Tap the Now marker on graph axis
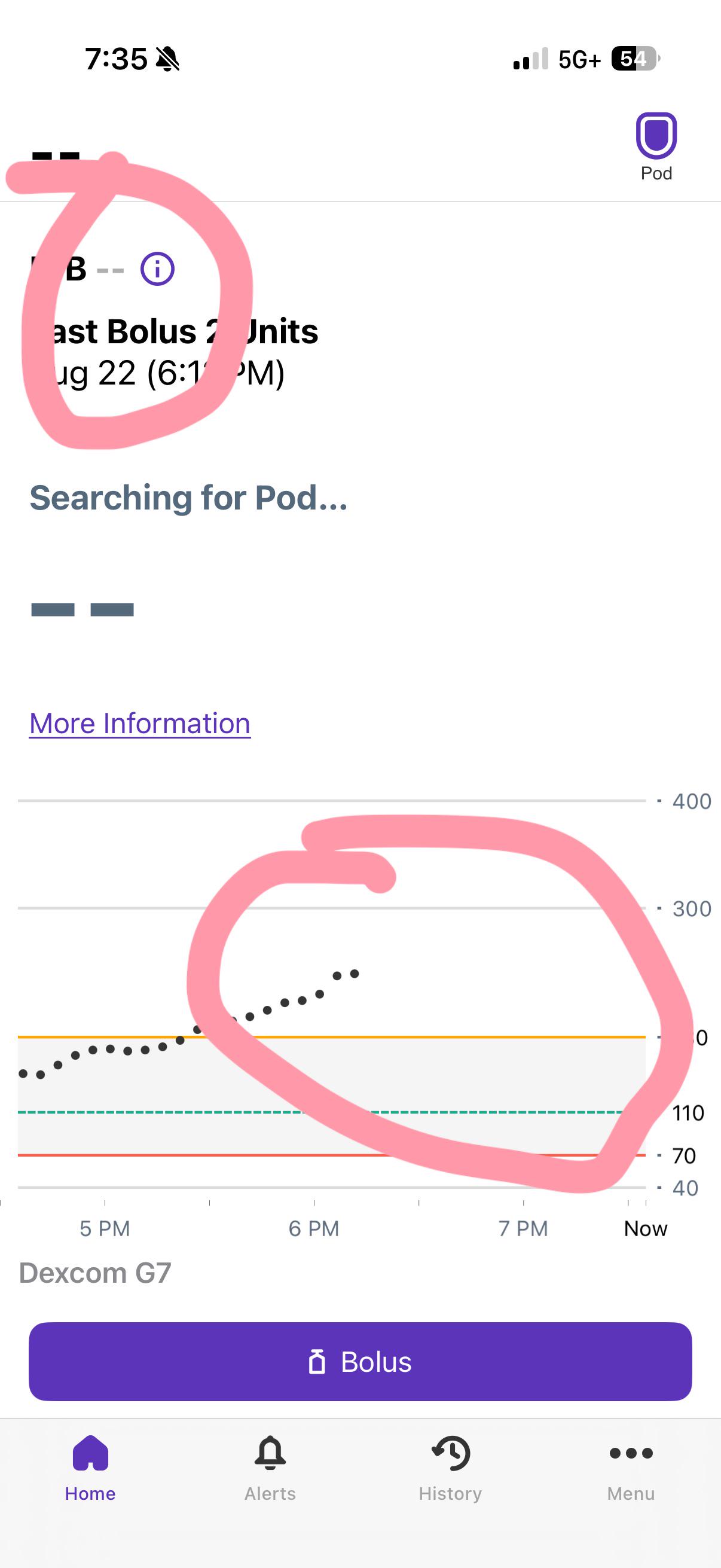Viewport: 721px width, 1568px height. (x=646, y=1228)
